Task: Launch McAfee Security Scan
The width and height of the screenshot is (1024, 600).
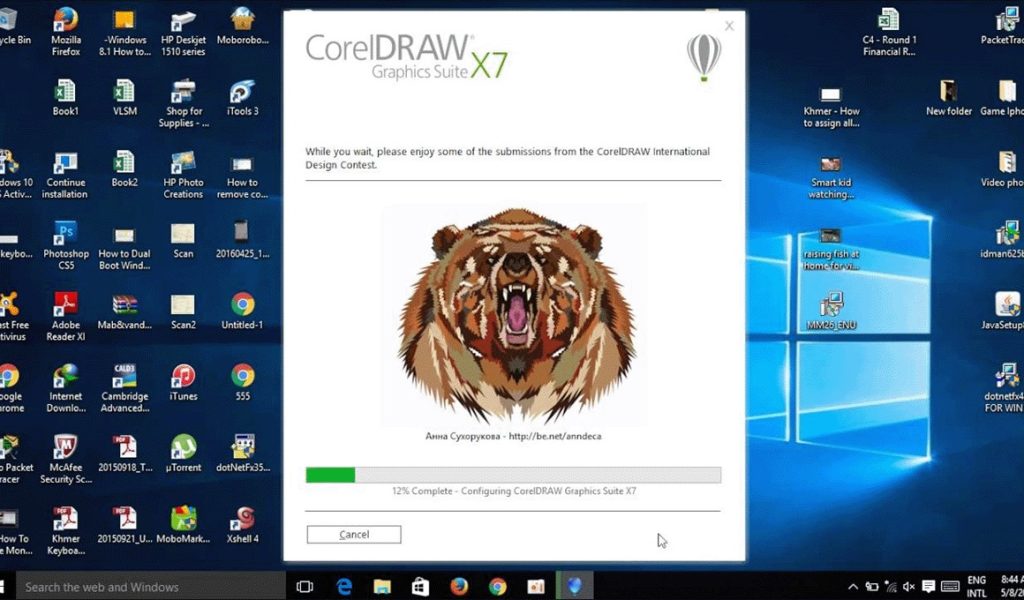Action: 65,460
